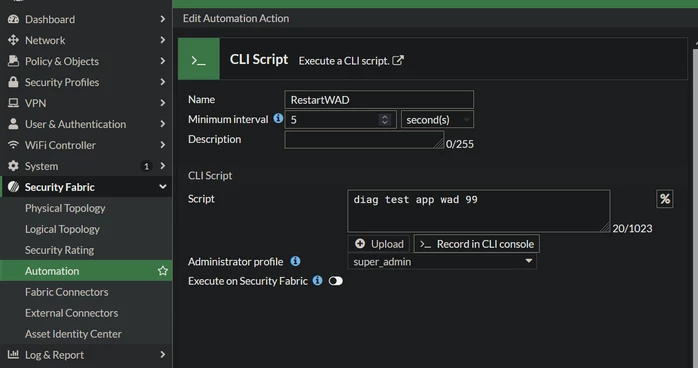Screen dimensions: 698x368
Task: Click the Name field containing RestartWAD
Action: 379,100
